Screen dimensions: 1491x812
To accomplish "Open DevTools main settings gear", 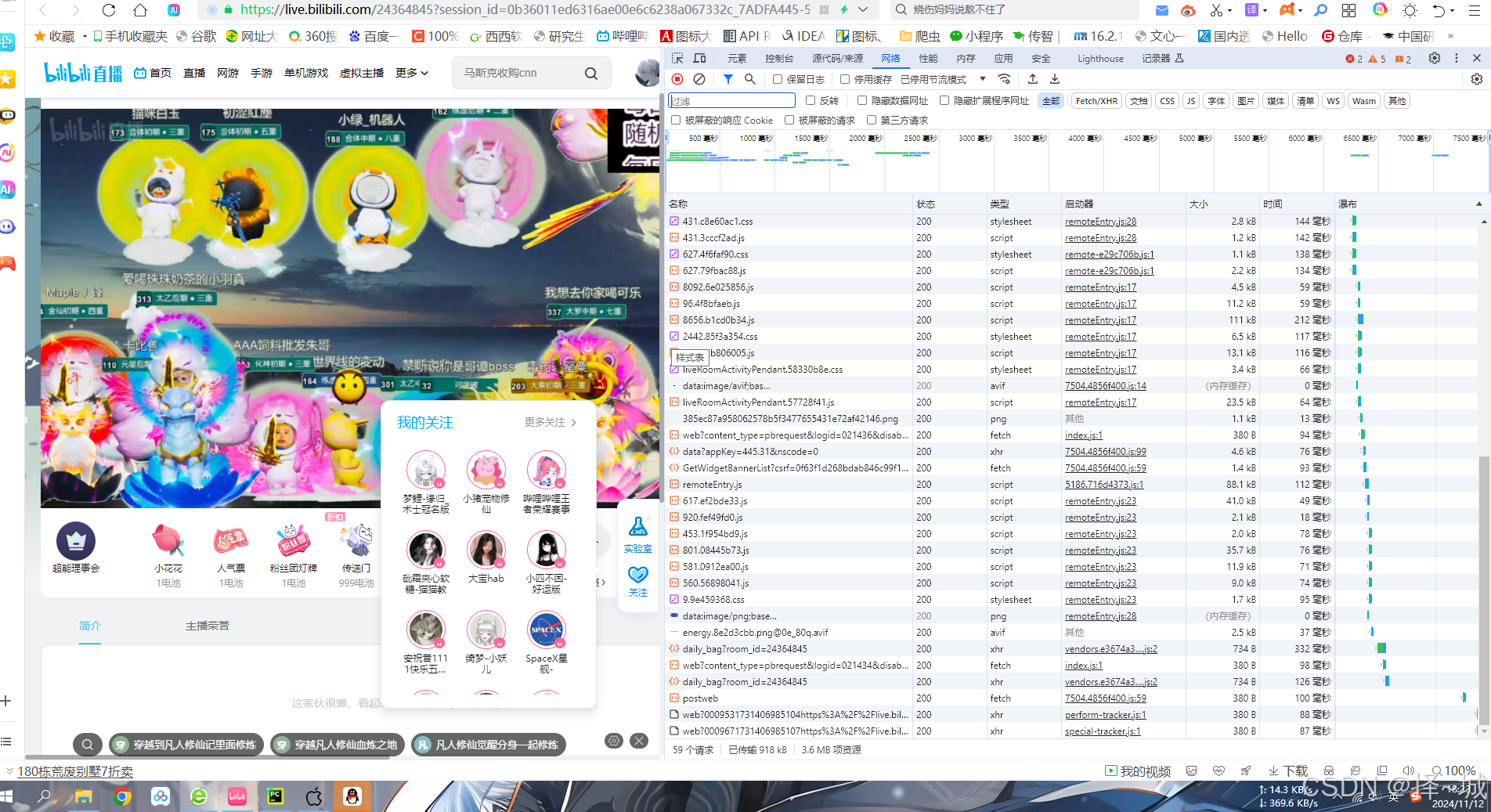I will 1435,58.
